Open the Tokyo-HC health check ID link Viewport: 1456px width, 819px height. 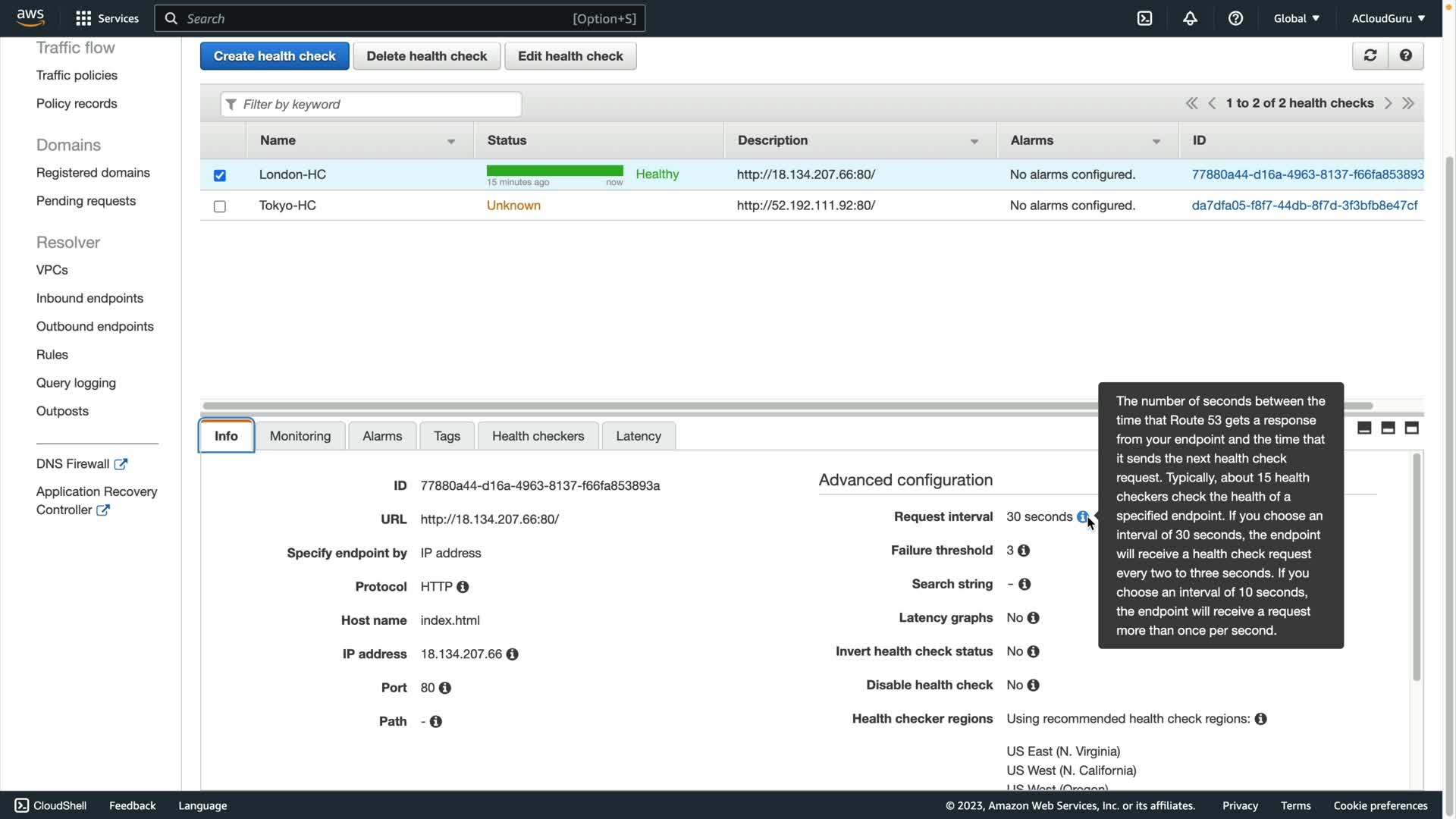[x=1304, y=206]
